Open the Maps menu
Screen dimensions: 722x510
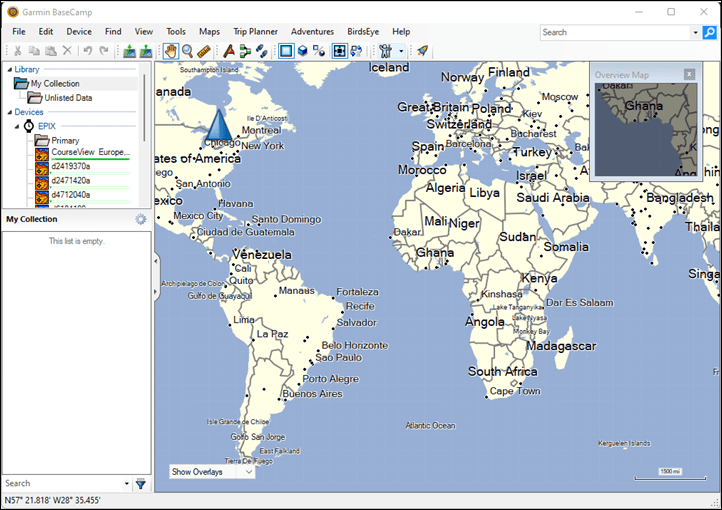pos(209,32)
